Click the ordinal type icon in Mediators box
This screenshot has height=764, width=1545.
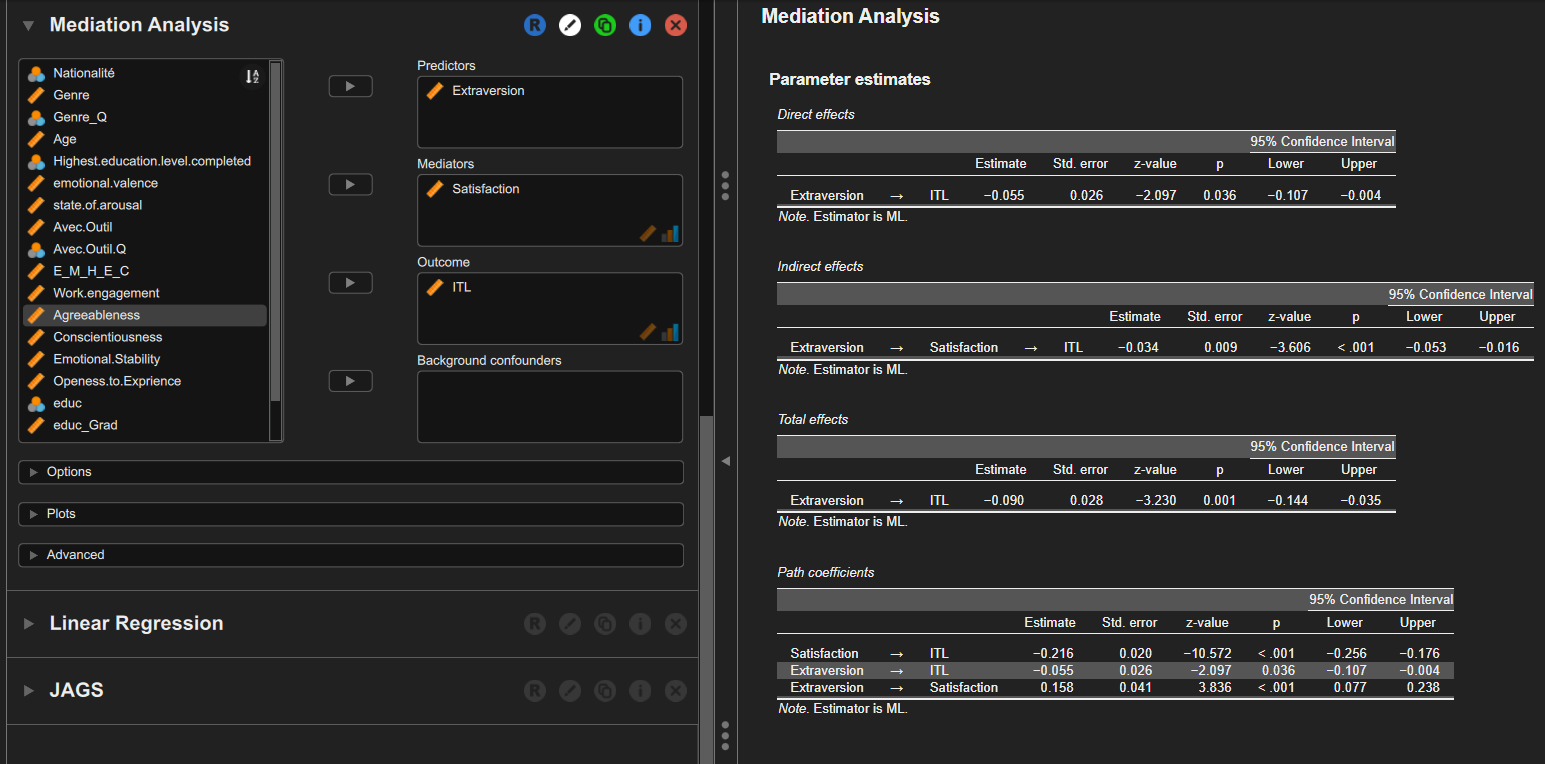tap(670, 233)
